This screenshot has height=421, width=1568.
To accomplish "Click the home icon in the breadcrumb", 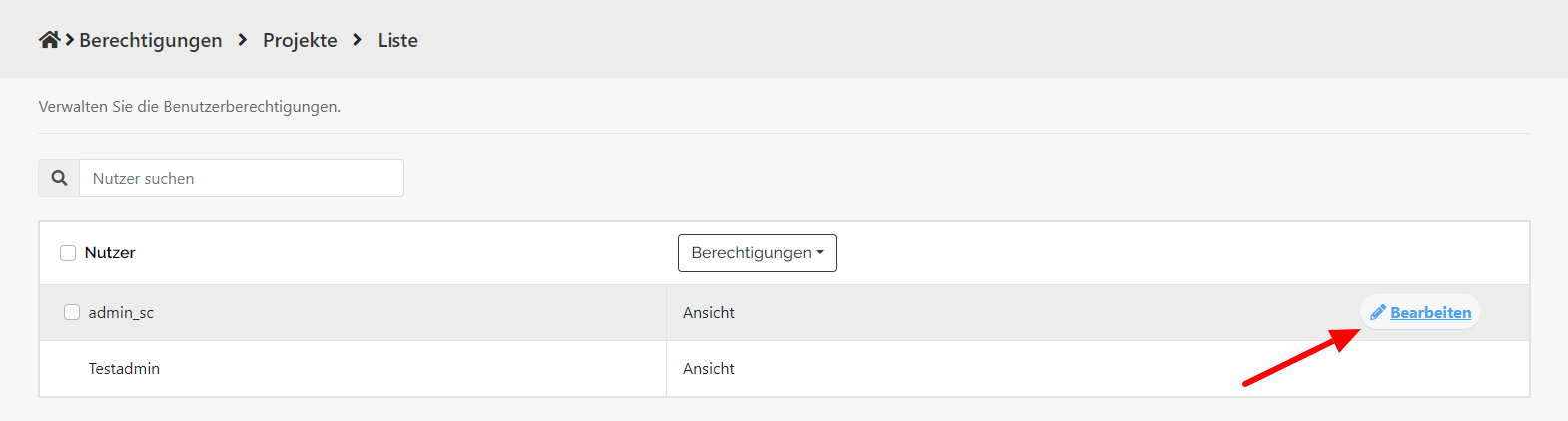I will tap(49, 40).
